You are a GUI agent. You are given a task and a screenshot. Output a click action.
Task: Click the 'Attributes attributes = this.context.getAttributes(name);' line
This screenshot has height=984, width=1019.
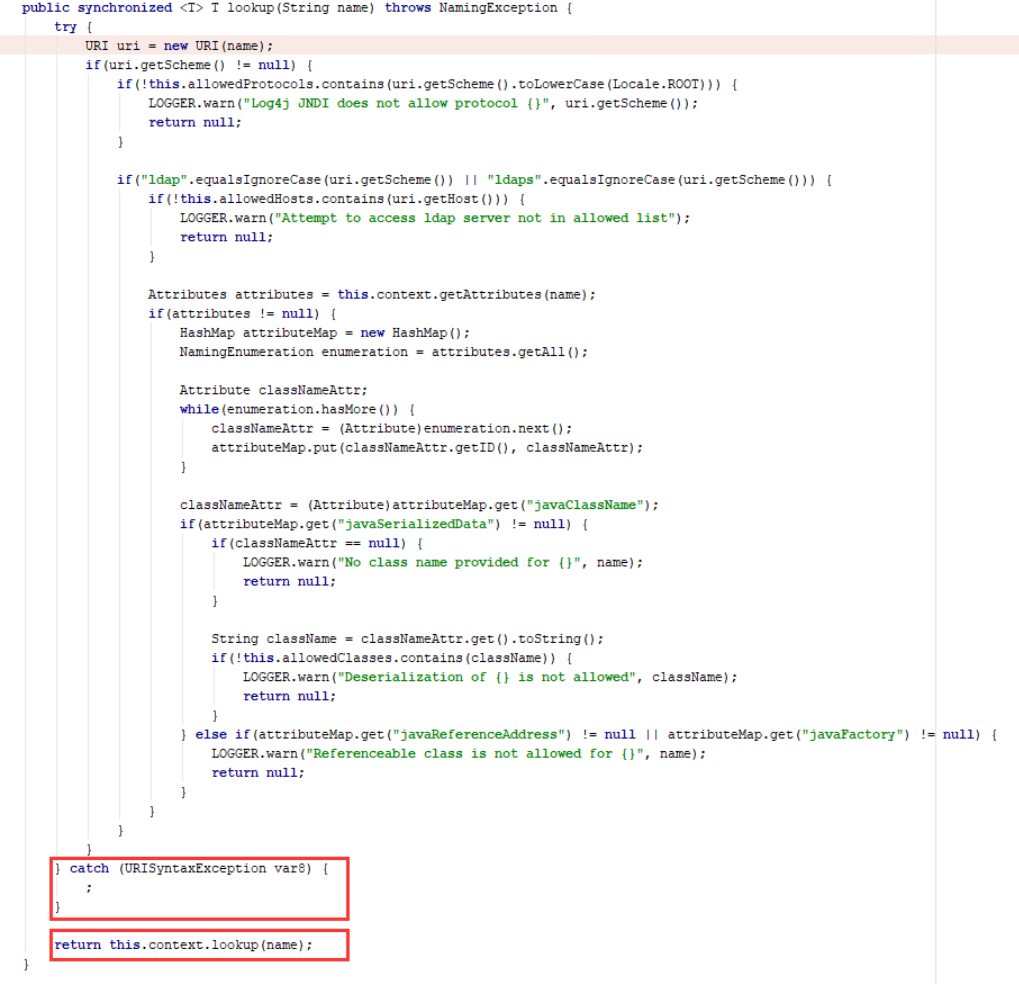(372, 294)
